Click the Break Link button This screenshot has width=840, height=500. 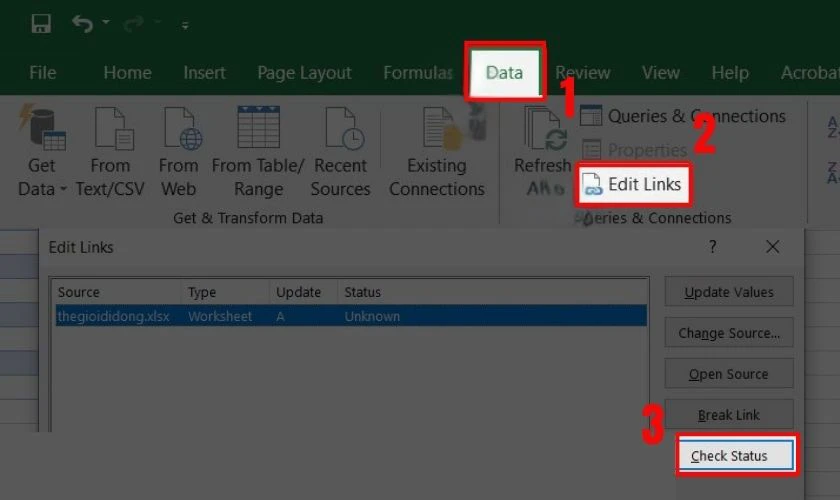click(729, 414)
